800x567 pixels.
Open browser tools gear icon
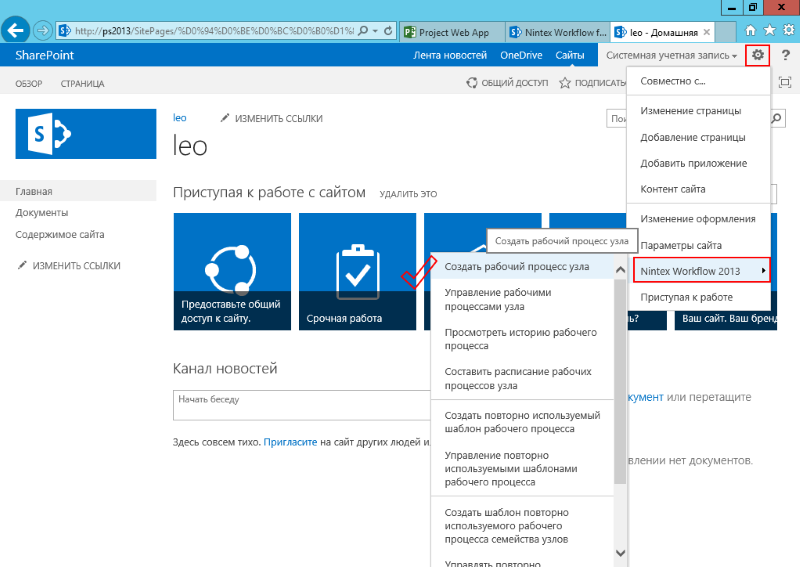tap(789, 31)
